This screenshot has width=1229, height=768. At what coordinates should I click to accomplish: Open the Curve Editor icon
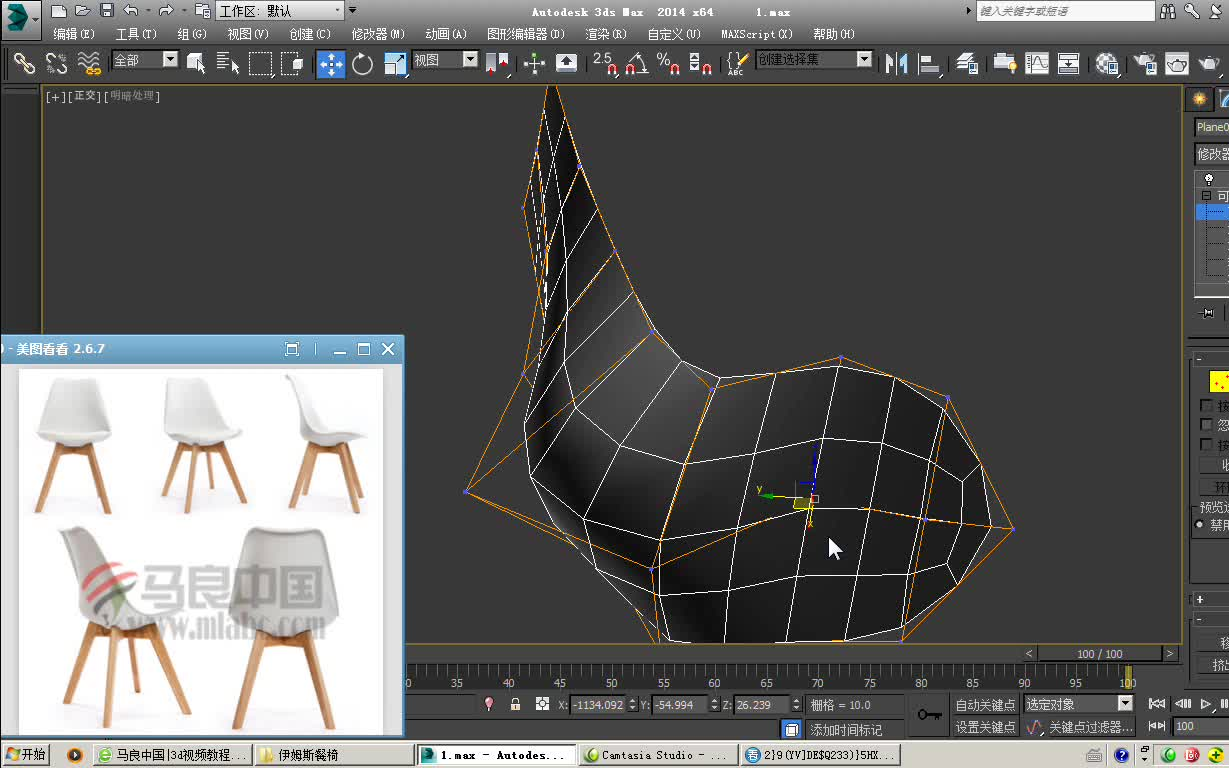pos(1036,65)
